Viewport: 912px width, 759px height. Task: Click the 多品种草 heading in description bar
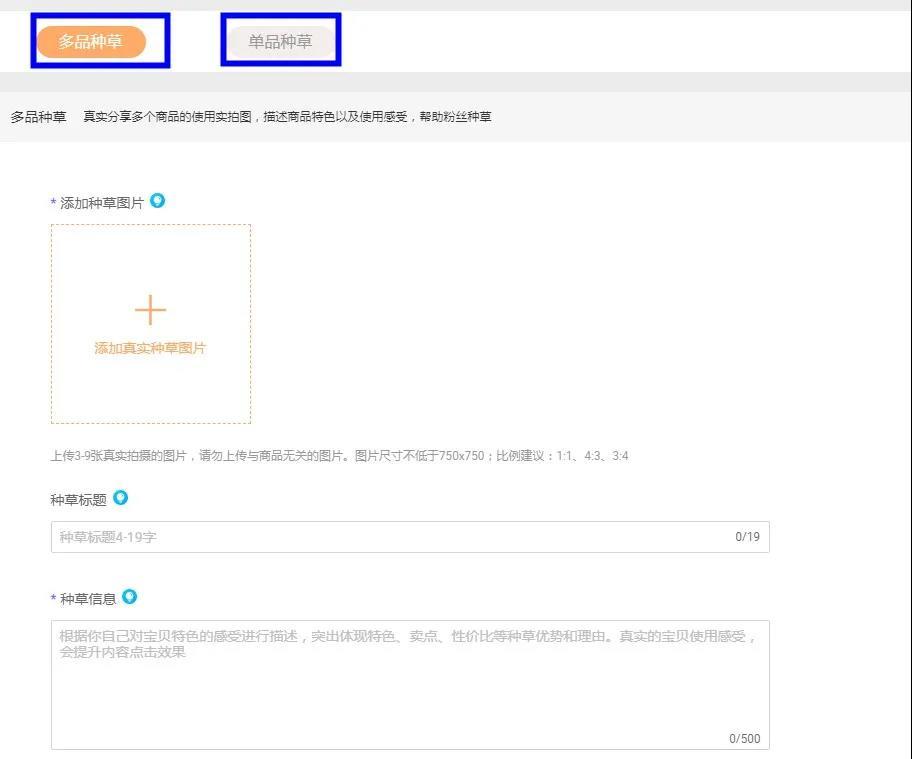(x=38, y=117)
